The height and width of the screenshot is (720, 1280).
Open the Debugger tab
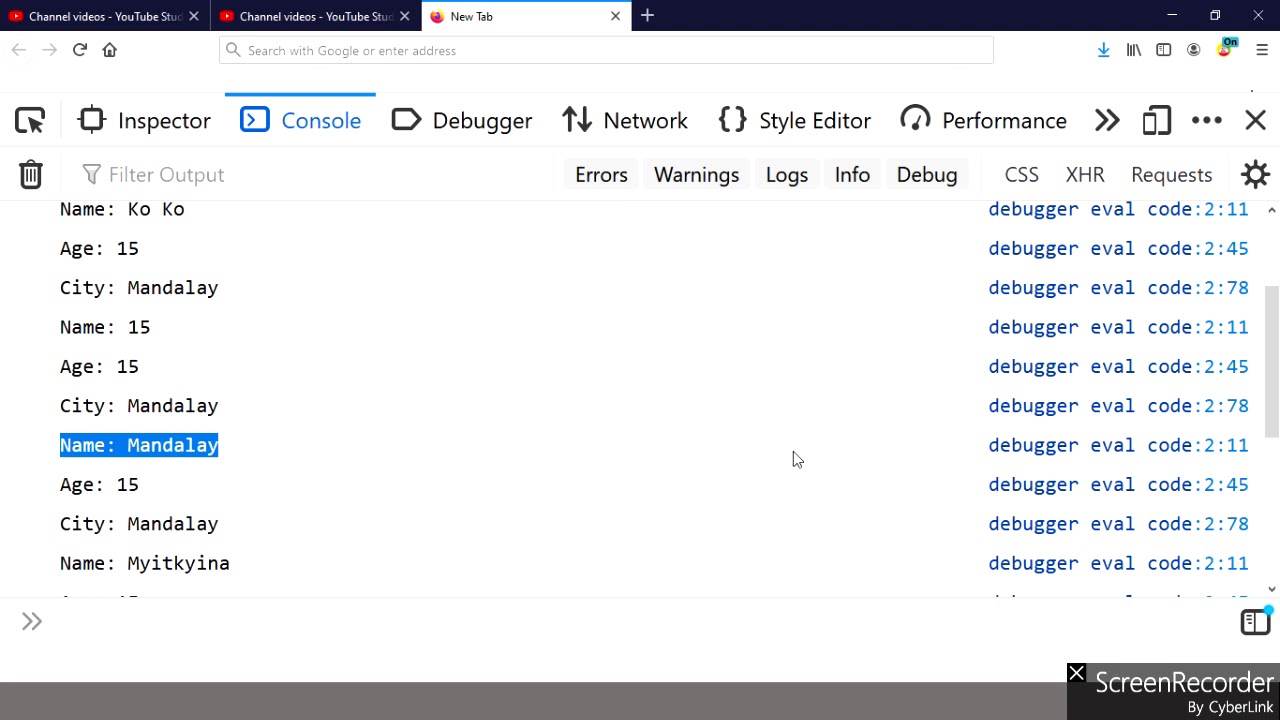click(x=462, y=121)
